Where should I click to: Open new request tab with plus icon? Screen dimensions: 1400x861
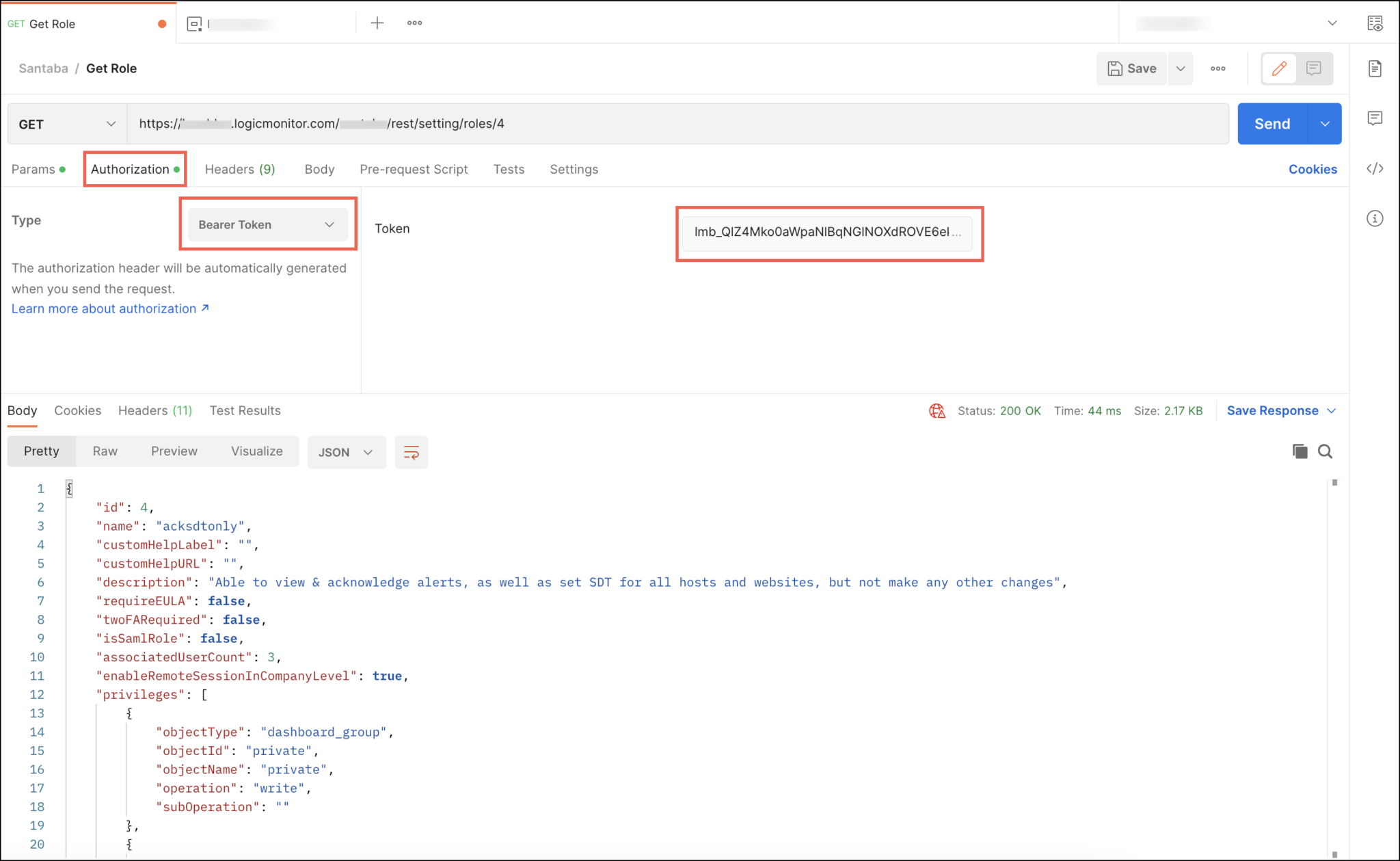click(x=377, y=23)
